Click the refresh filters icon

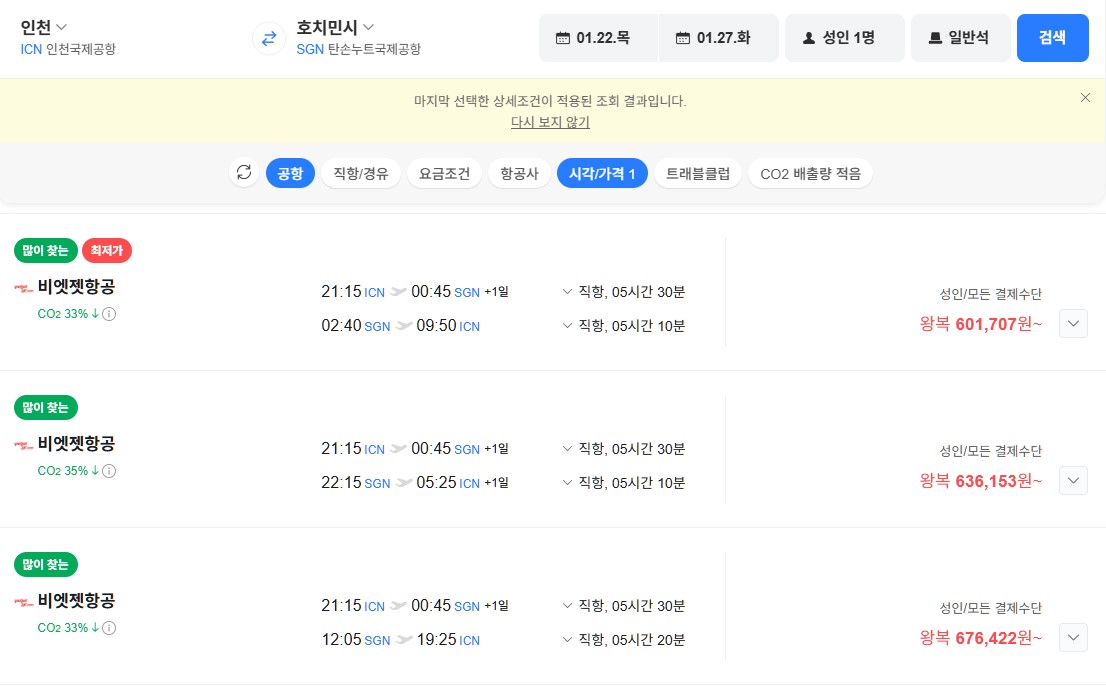tap(244, 173)
